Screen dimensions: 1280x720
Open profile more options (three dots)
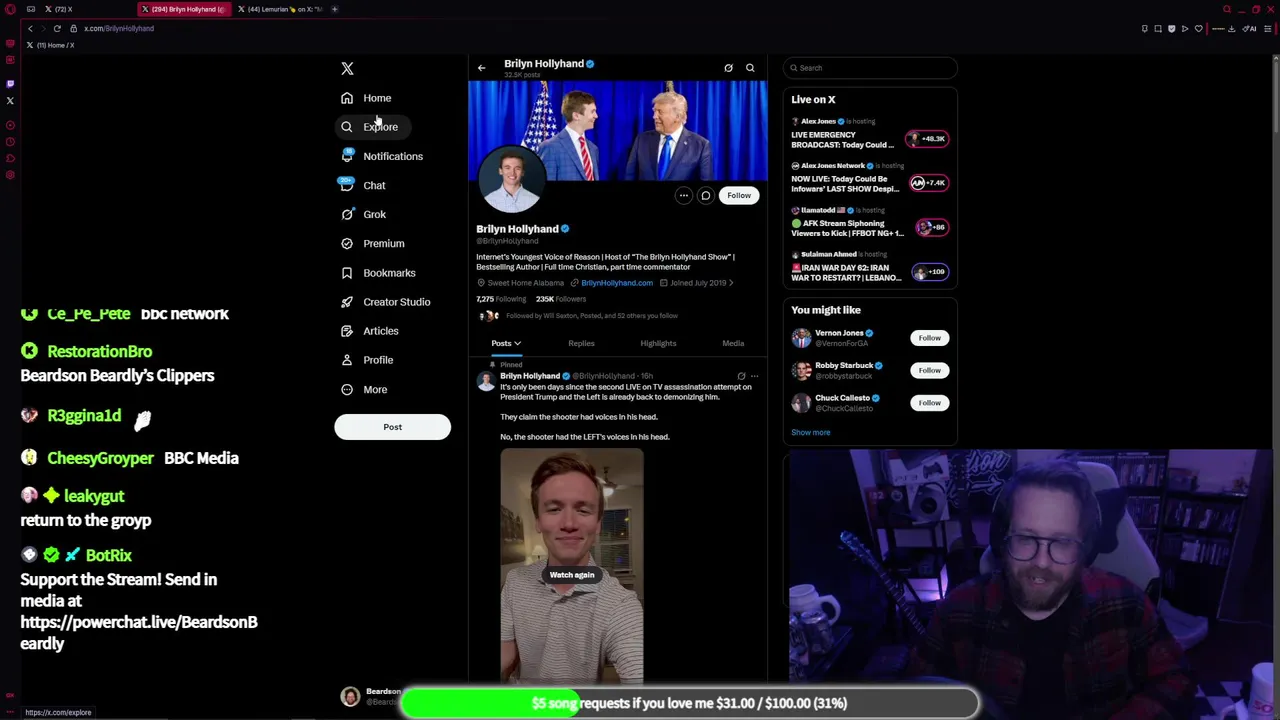[683, 195]
